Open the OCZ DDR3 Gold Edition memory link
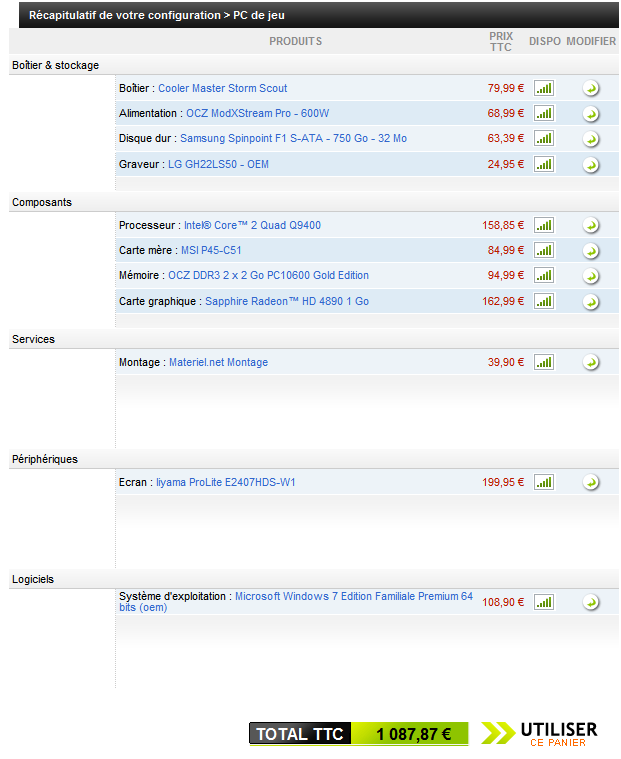This screenshot has height=759, width=621. pos(268,275)
